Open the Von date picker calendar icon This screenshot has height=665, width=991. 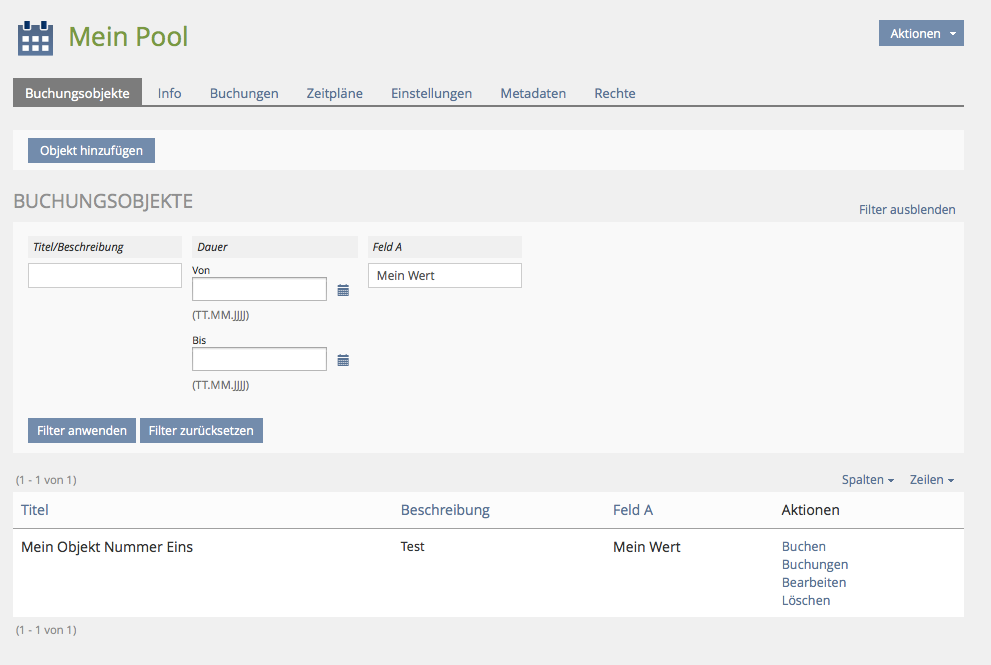click(x=343, y=290)
